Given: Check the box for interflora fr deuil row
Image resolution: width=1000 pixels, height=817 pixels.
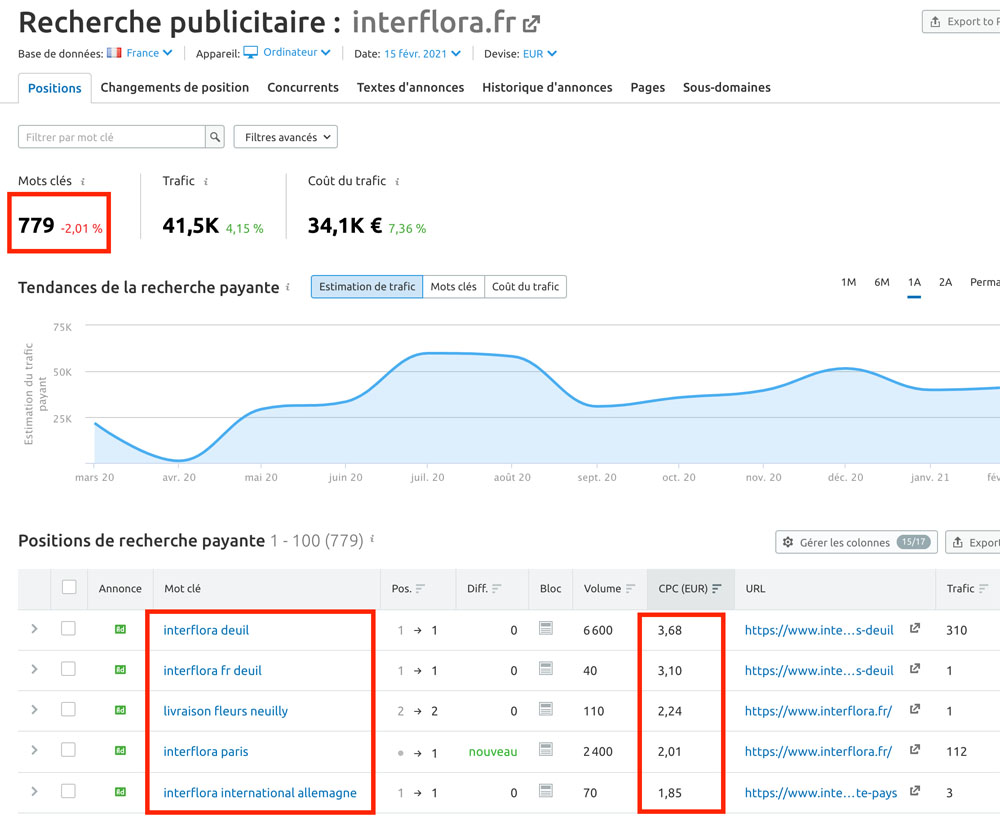Looking at the screenshot, I should point(68,668).
